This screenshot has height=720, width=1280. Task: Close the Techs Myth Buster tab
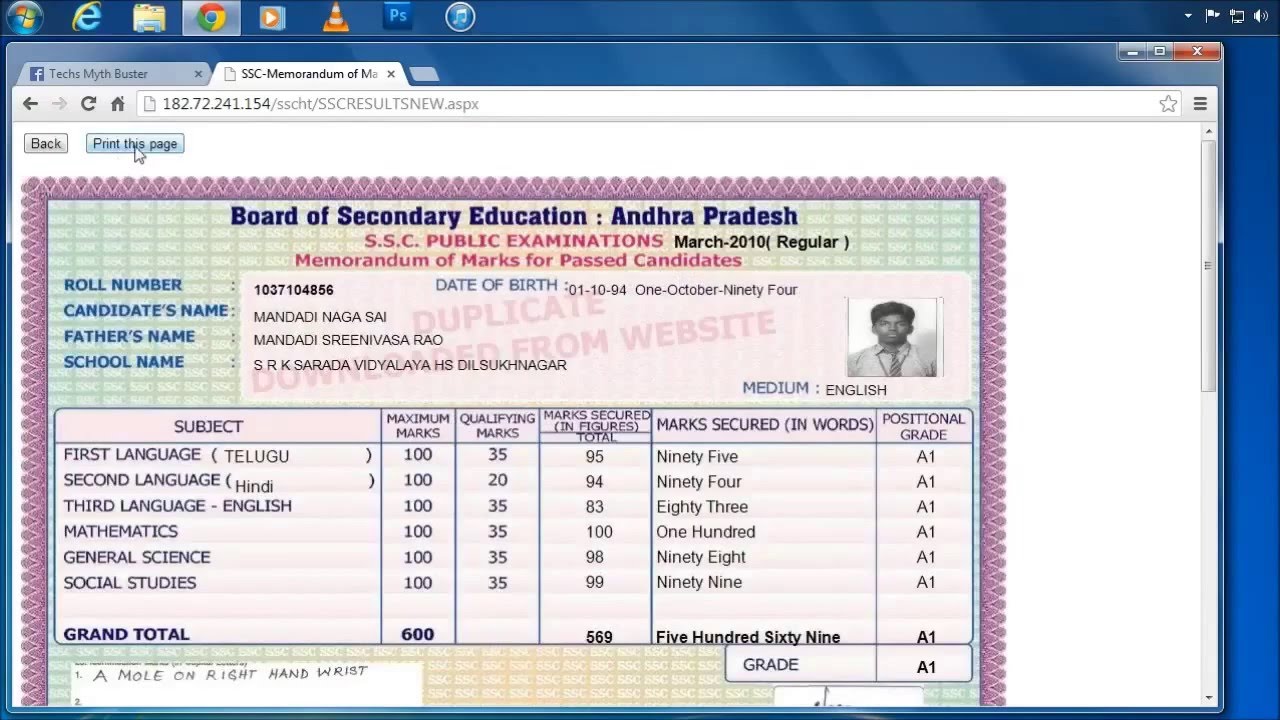point(198,74)
